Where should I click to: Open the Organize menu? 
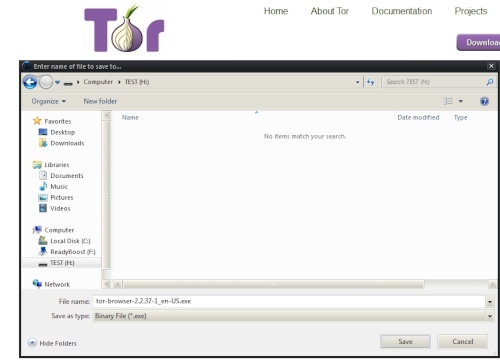click(x=49, y=101)
